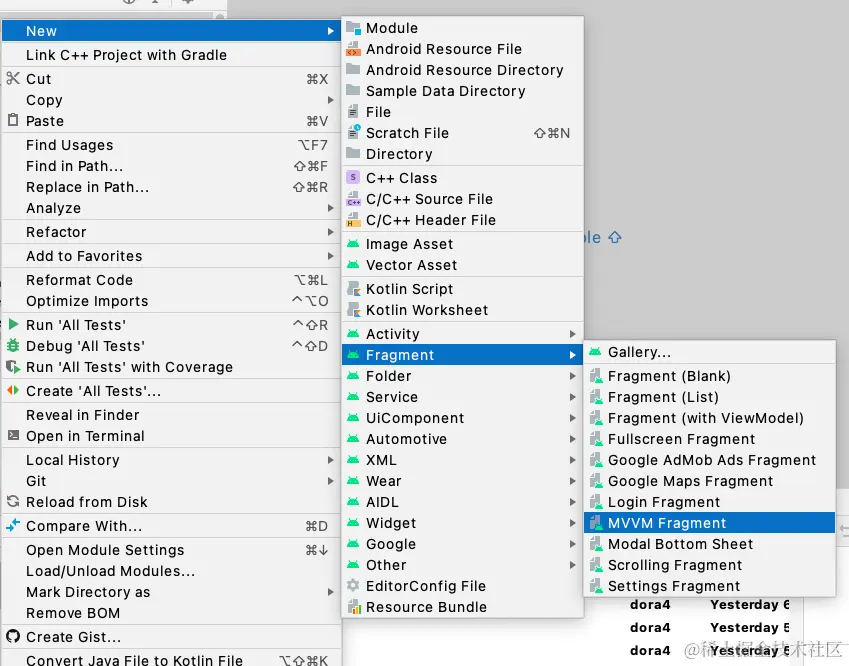Select Login Fragment template

[664, 502]
